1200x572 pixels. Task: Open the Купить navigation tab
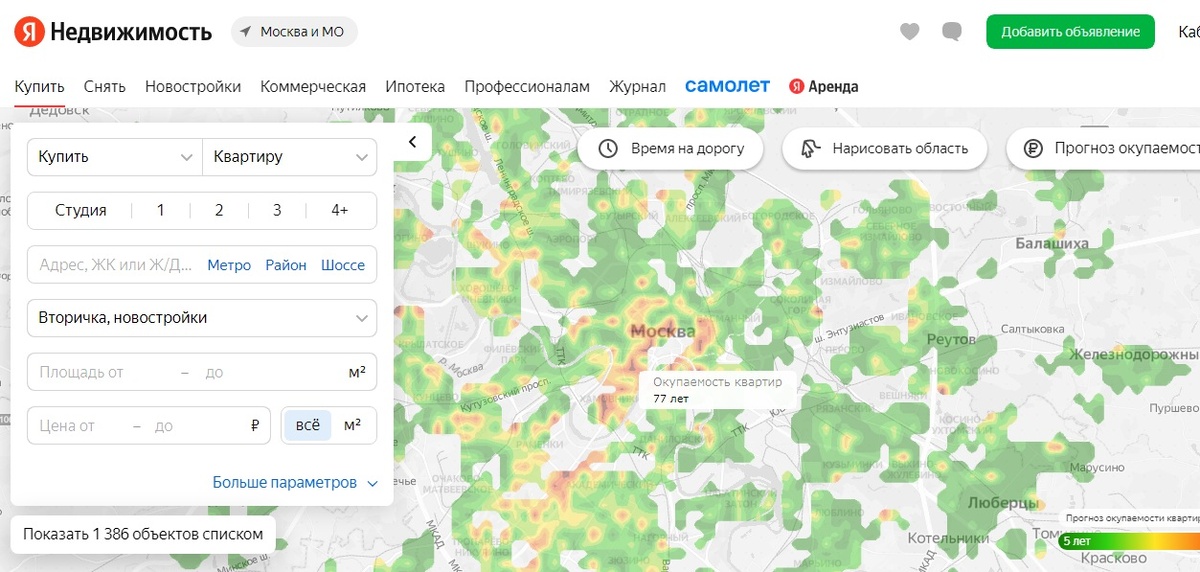(x=40, y=87)
